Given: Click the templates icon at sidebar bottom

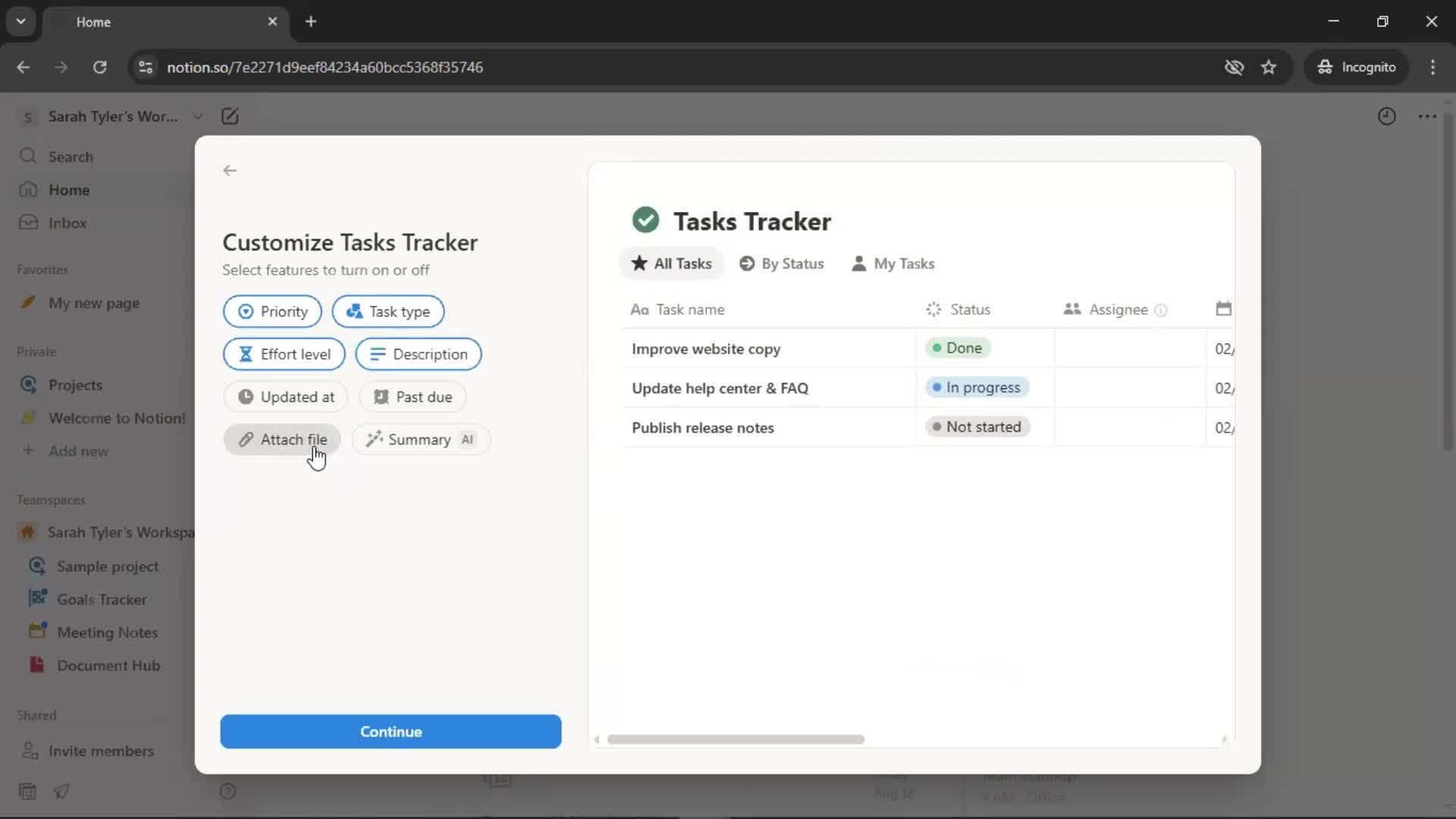Looking at the screenshot, I should (27, 792).
